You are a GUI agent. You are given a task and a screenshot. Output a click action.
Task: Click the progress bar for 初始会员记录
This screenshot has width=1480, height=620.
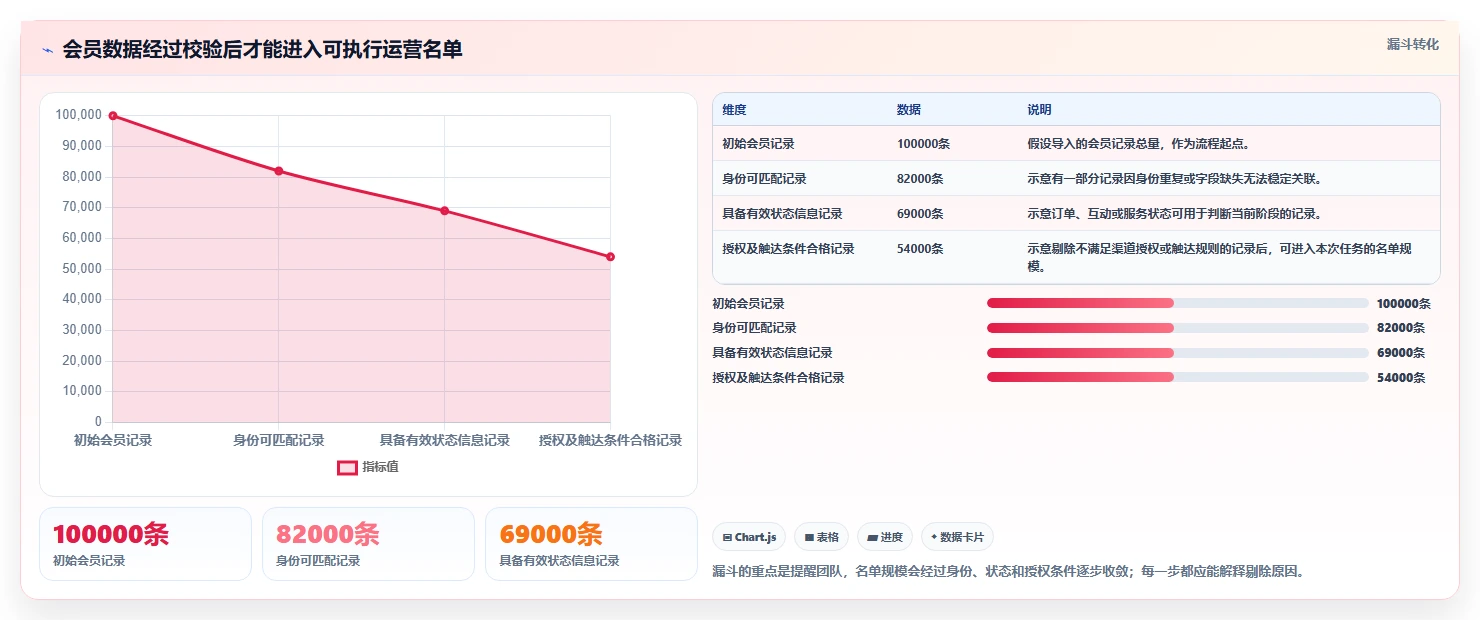click(1177, 303)
